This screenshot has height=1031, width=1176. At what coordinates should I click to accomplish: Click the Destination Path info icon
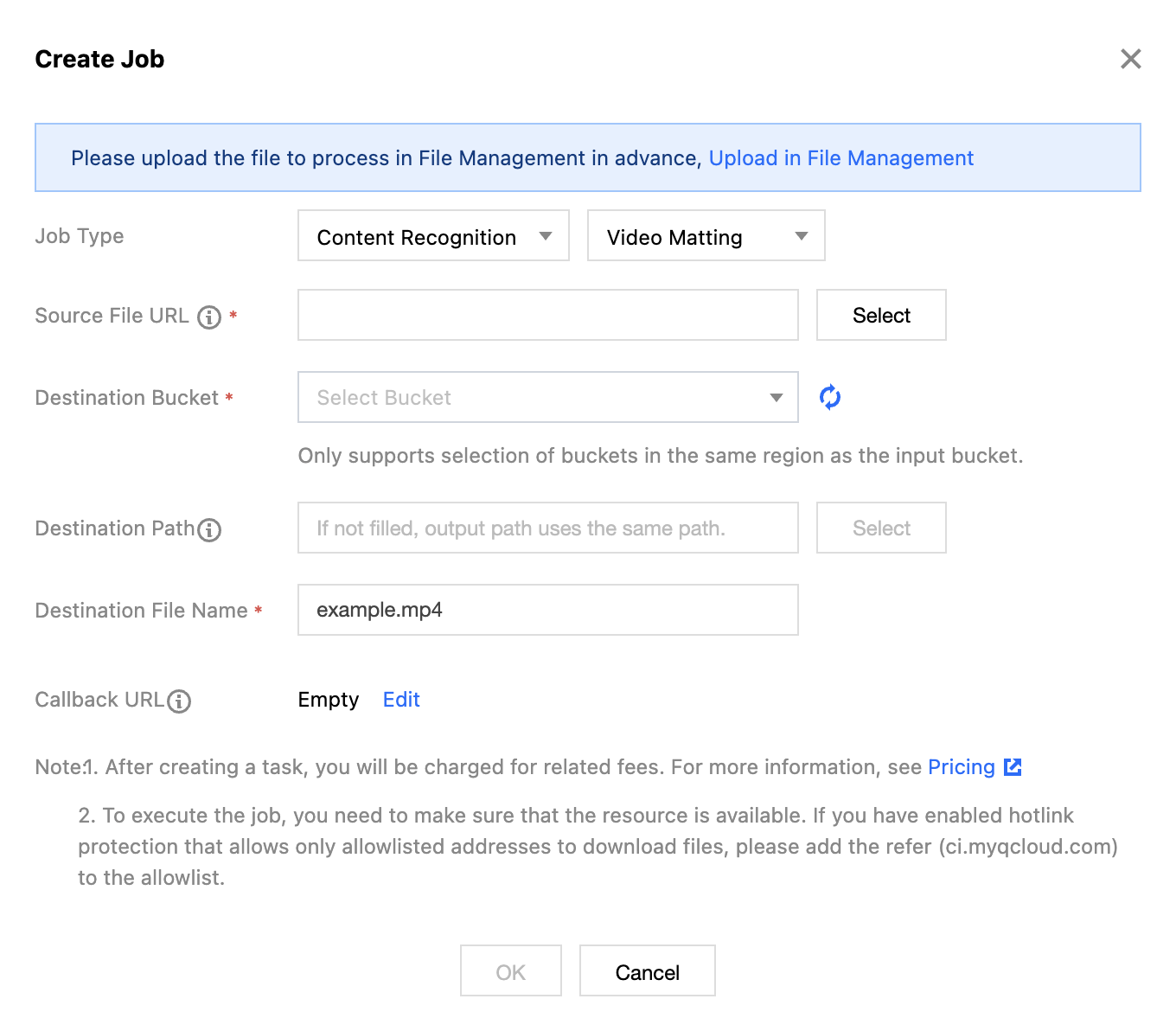[209, 529]
